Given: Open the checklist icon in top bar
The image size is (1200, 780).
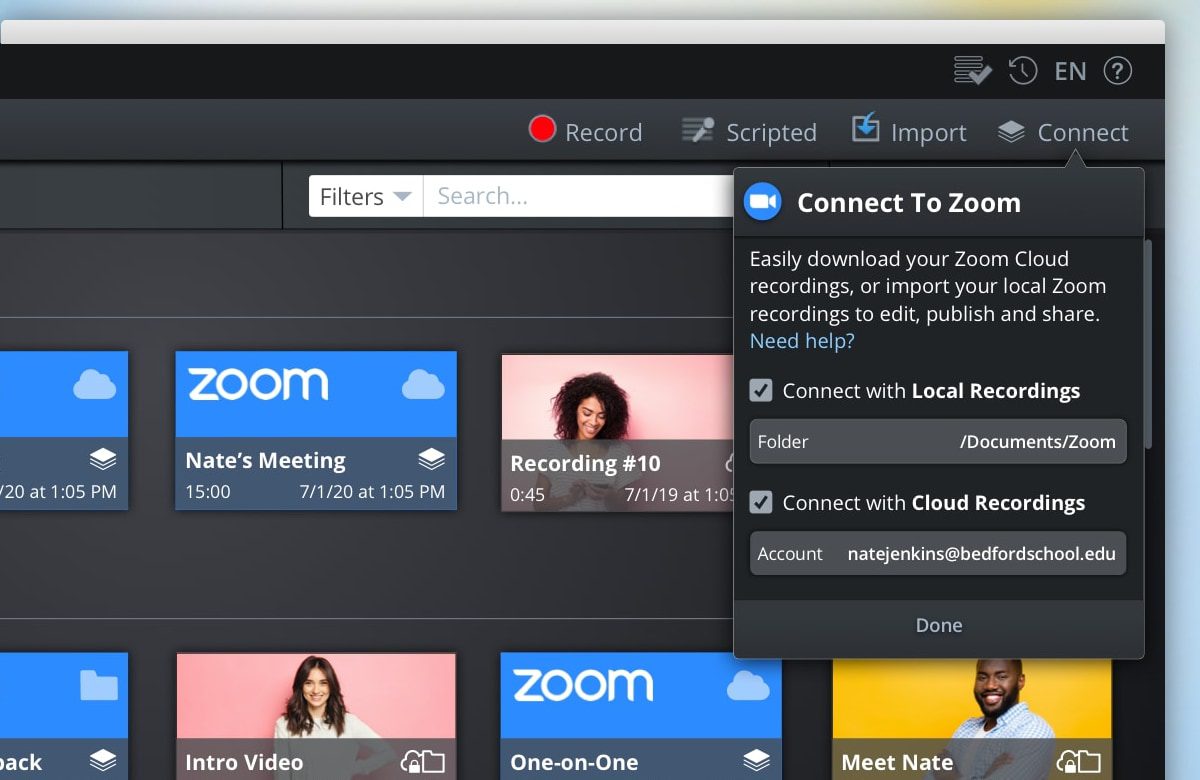Looking at the screenshot, I should pyautogui.click(x=972, y=71).
